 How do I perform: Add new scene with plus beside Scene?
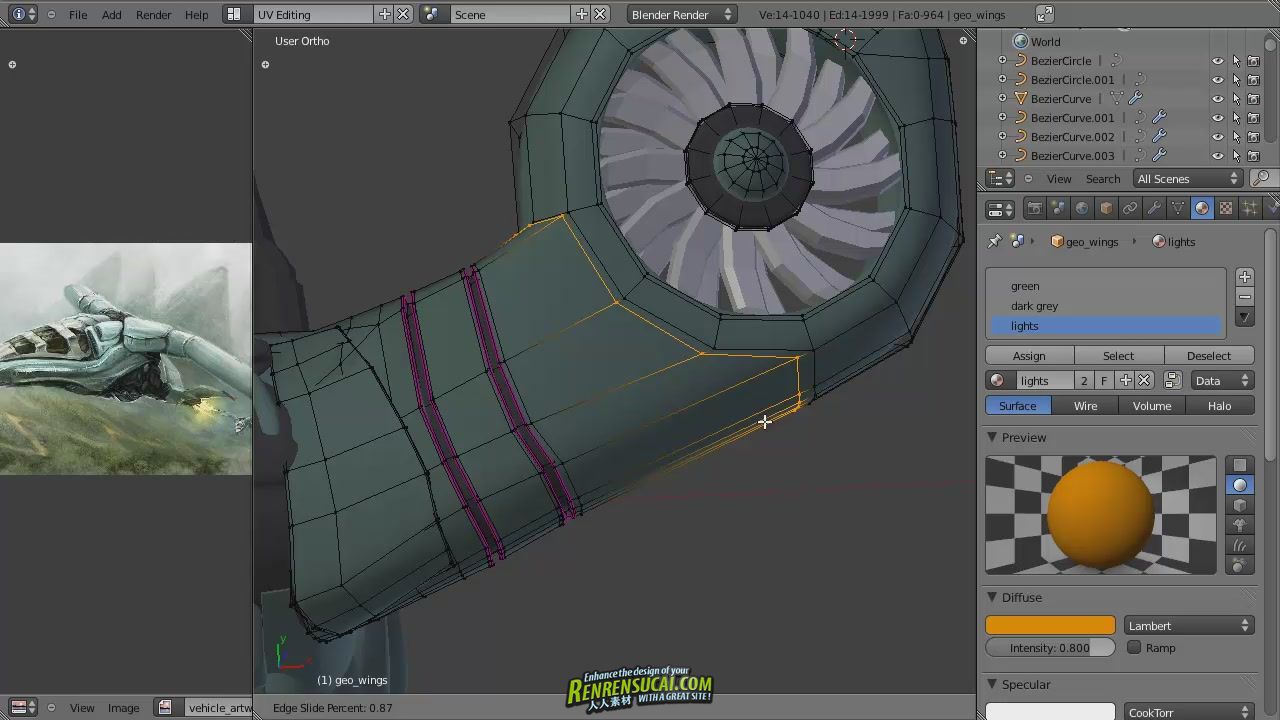point(582,14)
